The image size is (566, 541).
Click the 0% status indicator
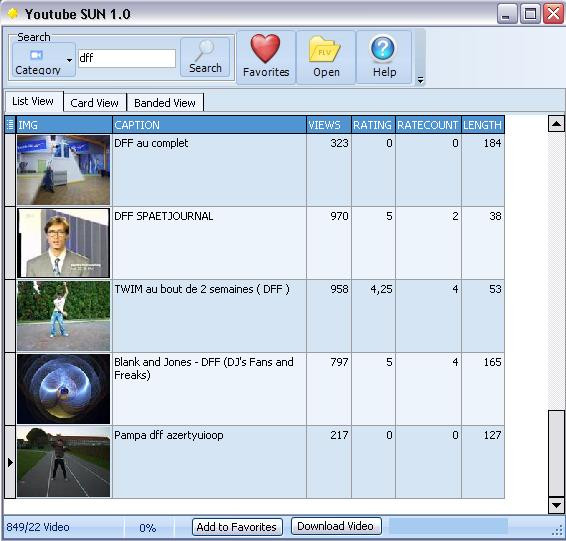tap(148, 528)
